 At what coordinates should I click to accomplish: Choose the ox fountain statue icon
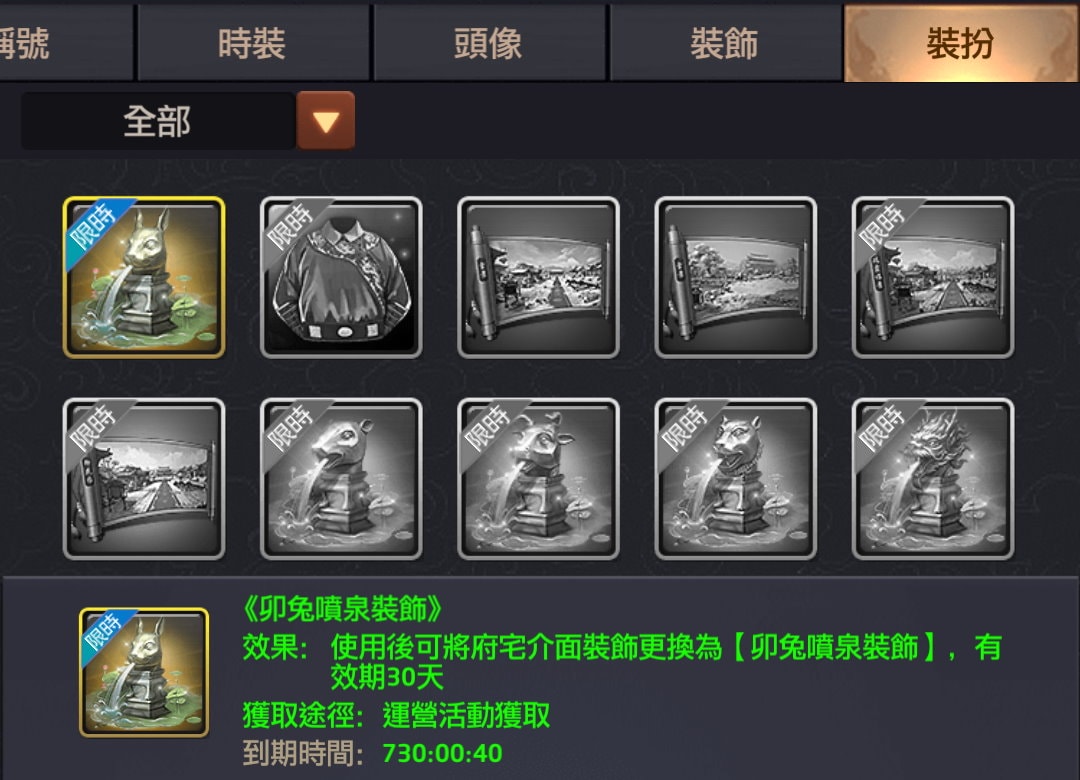point(539,479)
